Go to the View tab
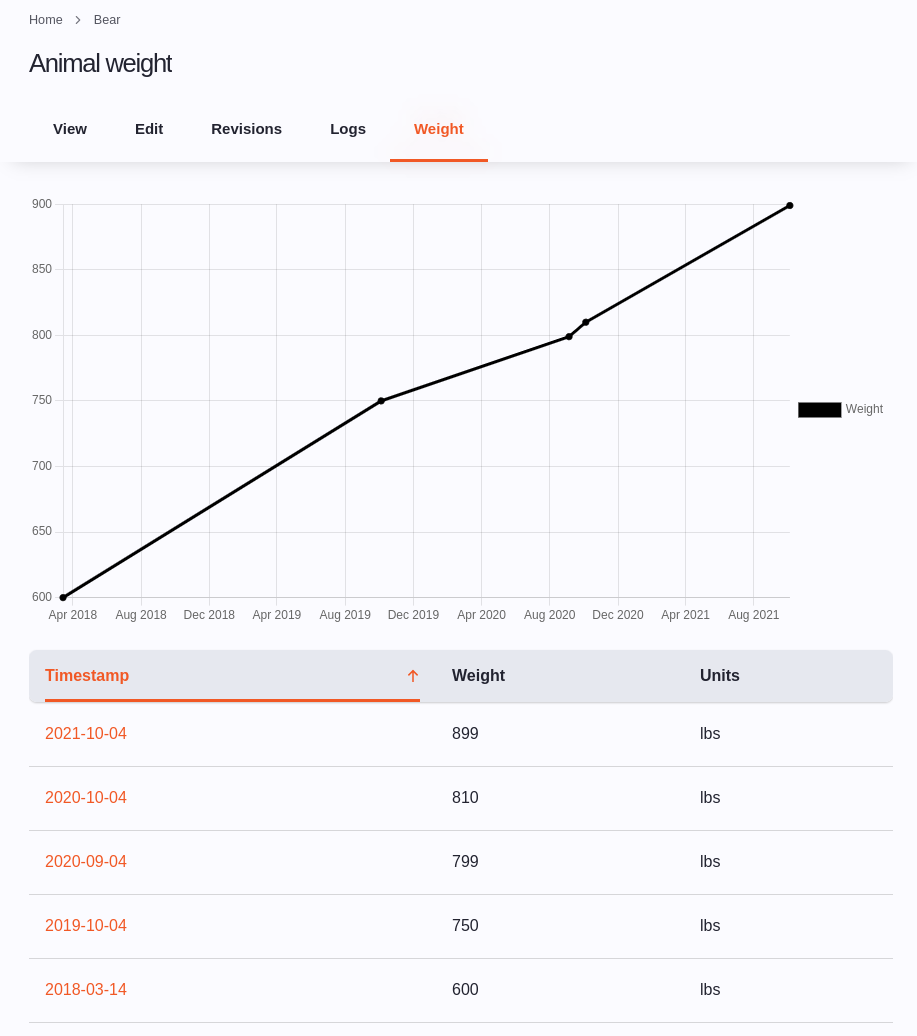 point(69,128)
